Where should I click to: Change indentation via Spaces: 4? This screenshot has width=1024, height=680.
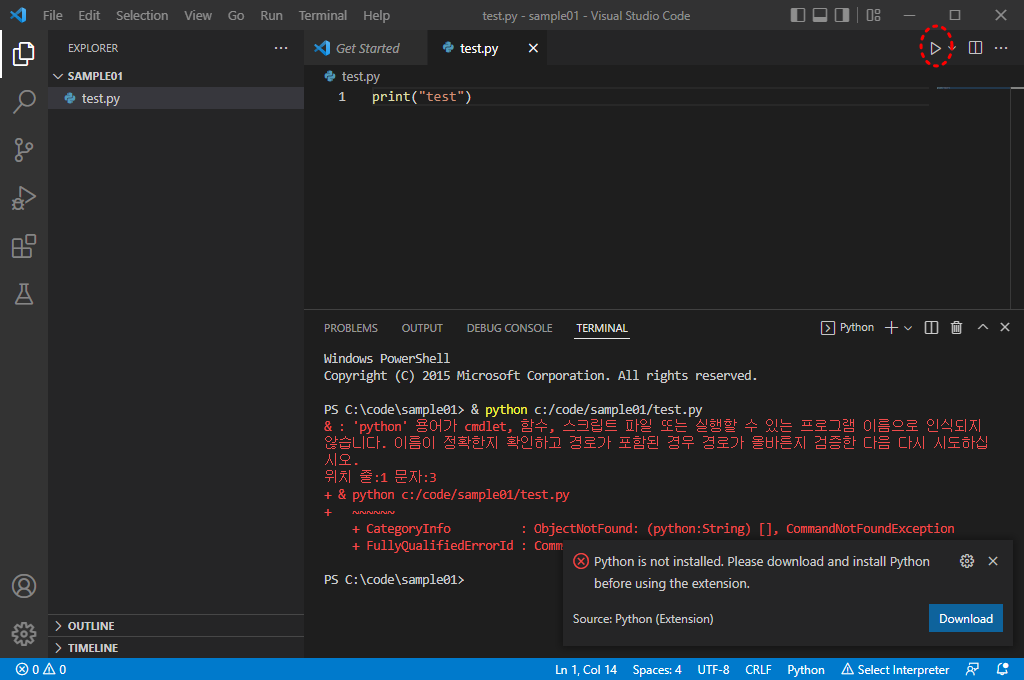(x=656, y=670)
